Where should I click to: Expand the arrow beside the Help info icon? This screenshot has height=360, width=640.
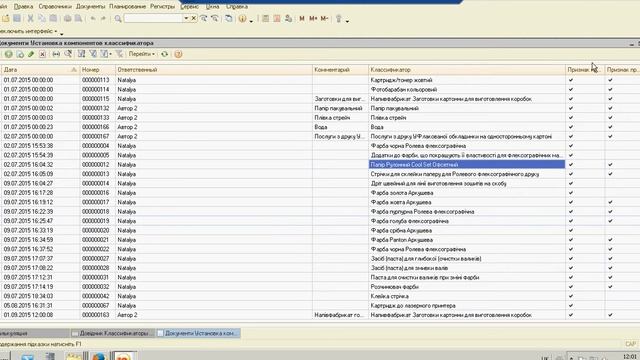251,20
